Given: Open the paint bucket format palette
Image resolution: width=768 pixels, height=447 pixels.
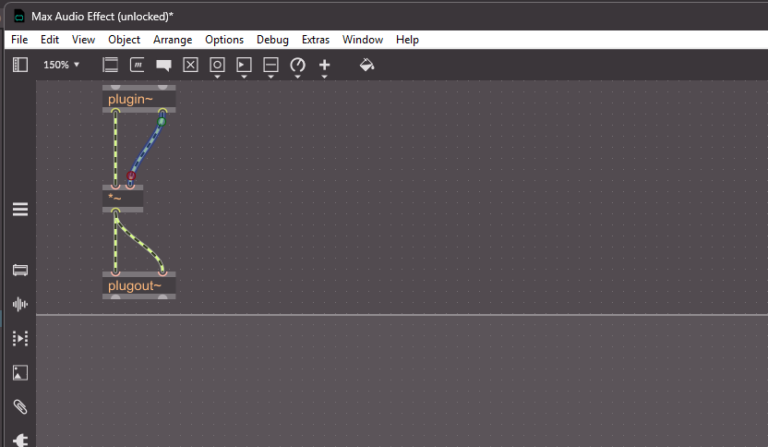Looking at the screenshot, I should tap(367, 65).
